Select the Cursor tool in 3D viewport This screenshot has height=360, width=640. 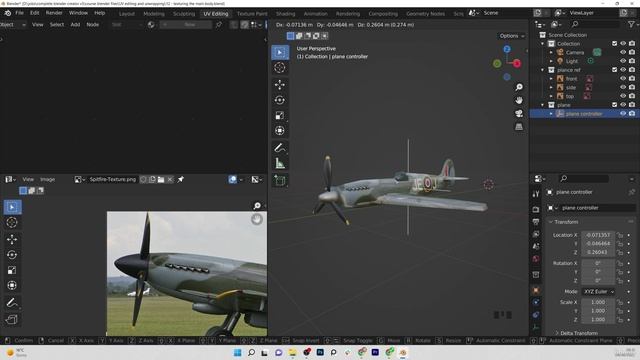point(280,67)
